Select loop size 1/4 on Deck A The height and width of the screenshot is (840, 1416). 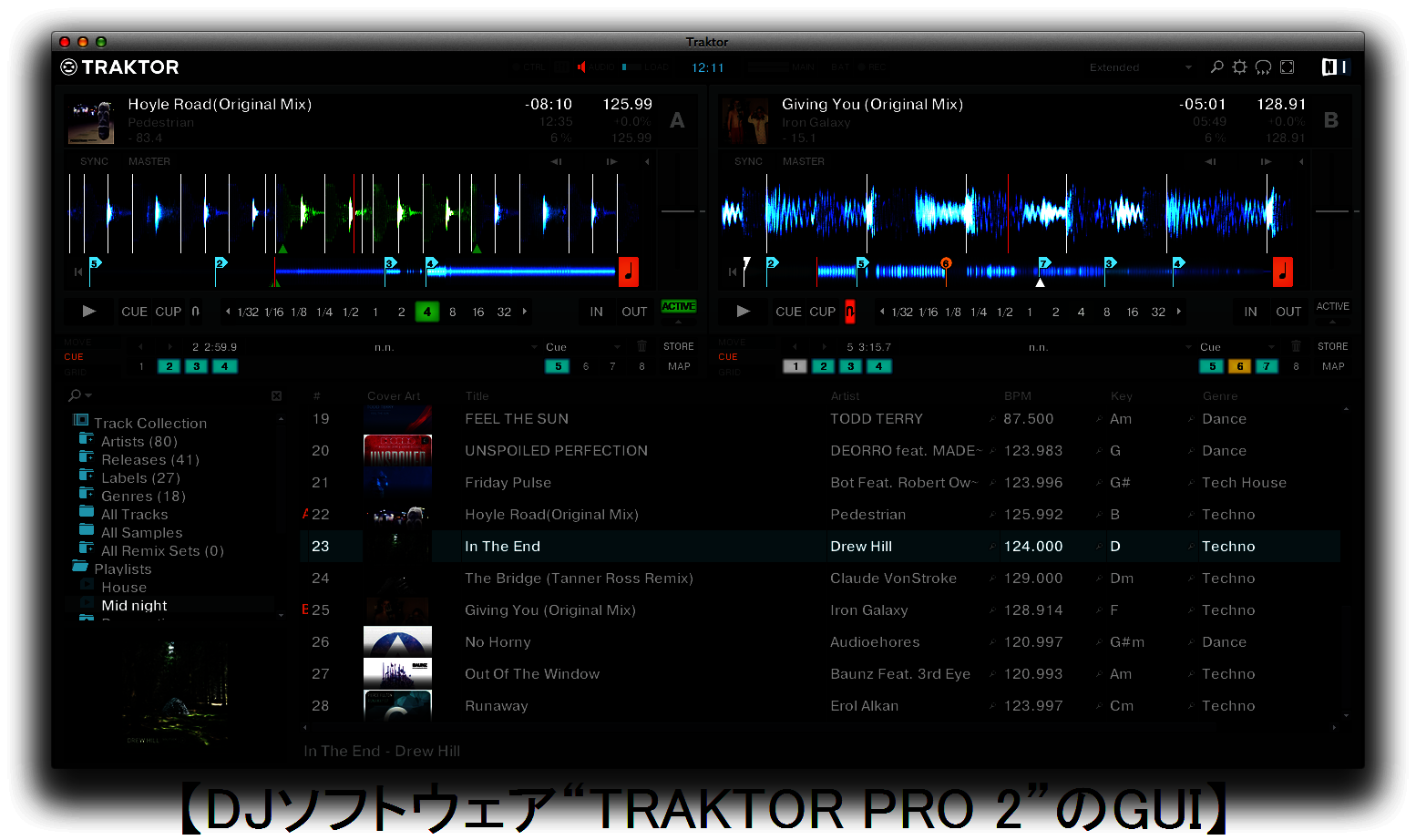(x=324, y=312)
